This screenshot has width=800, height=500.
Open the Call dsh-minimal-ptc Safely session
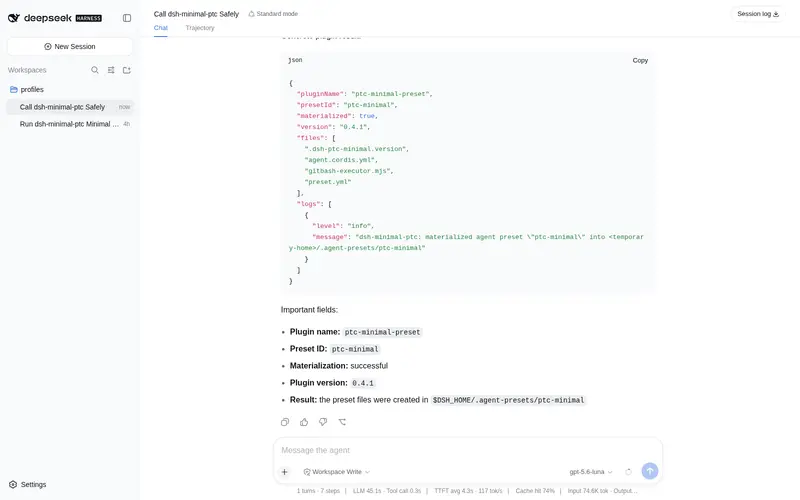point(70,107)
